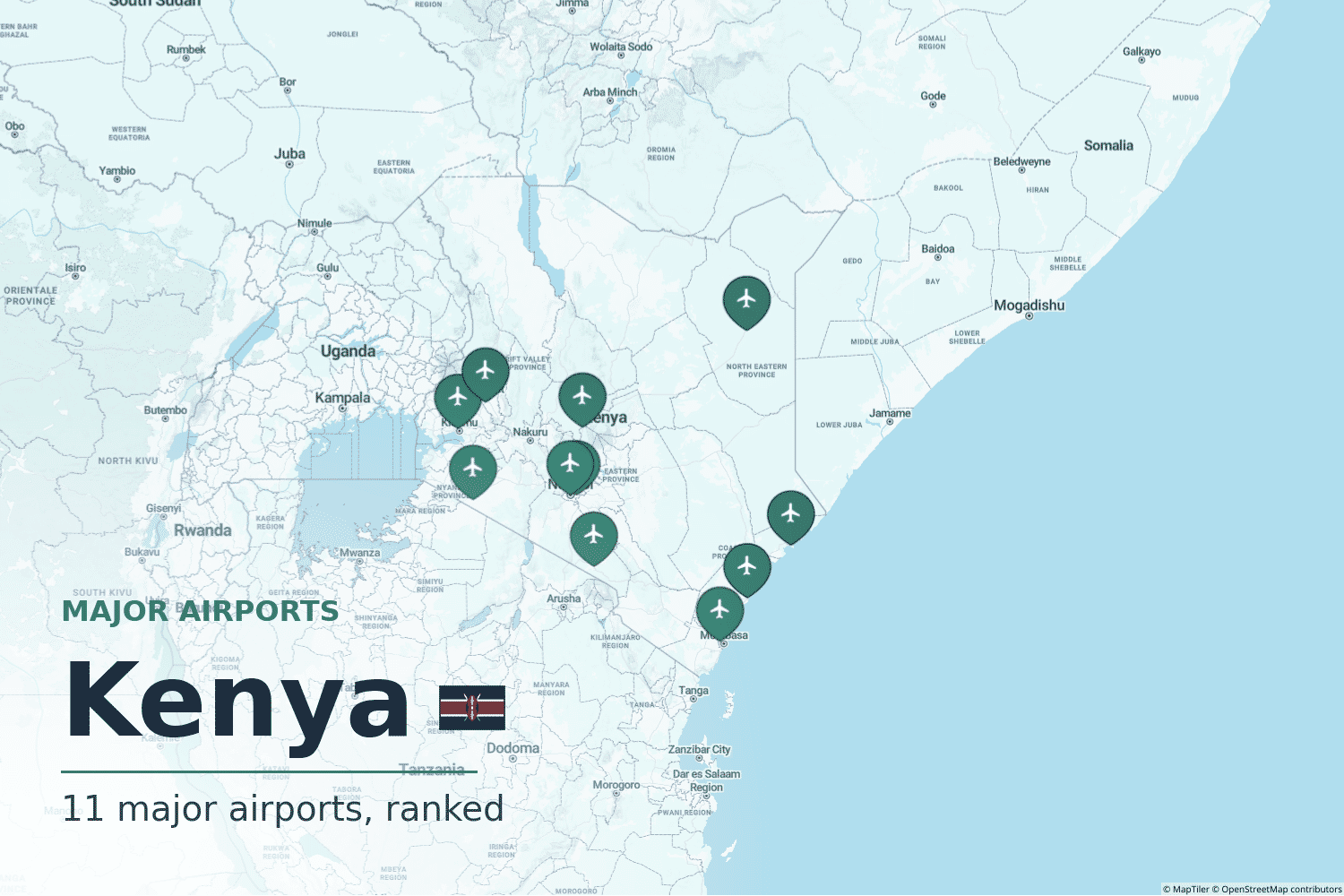Click the Gulu city label

click(328, 268)
